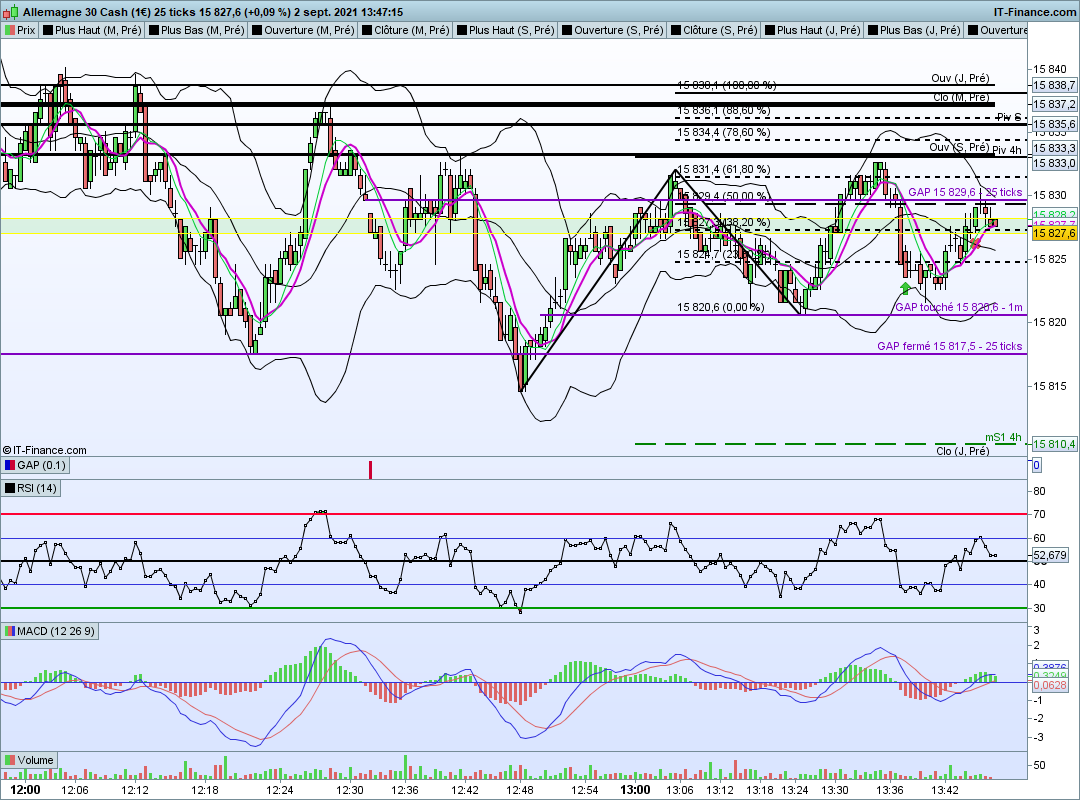Select the Plus Haut (J, Pré) legend entry
Screen dimensions: 1080x800
coord(813,30)
